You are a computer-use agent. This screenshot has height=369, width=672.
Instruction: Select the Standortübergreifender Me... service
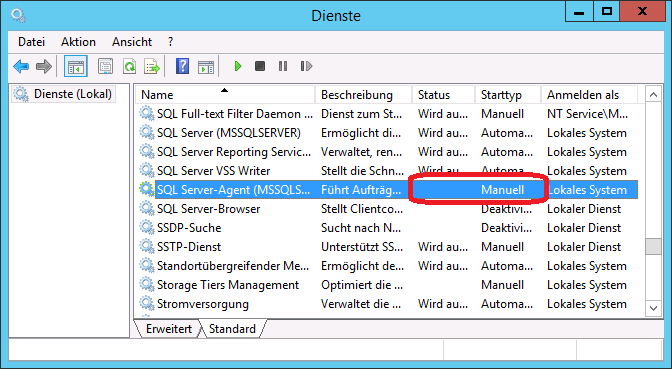click(x=233, y=266)
